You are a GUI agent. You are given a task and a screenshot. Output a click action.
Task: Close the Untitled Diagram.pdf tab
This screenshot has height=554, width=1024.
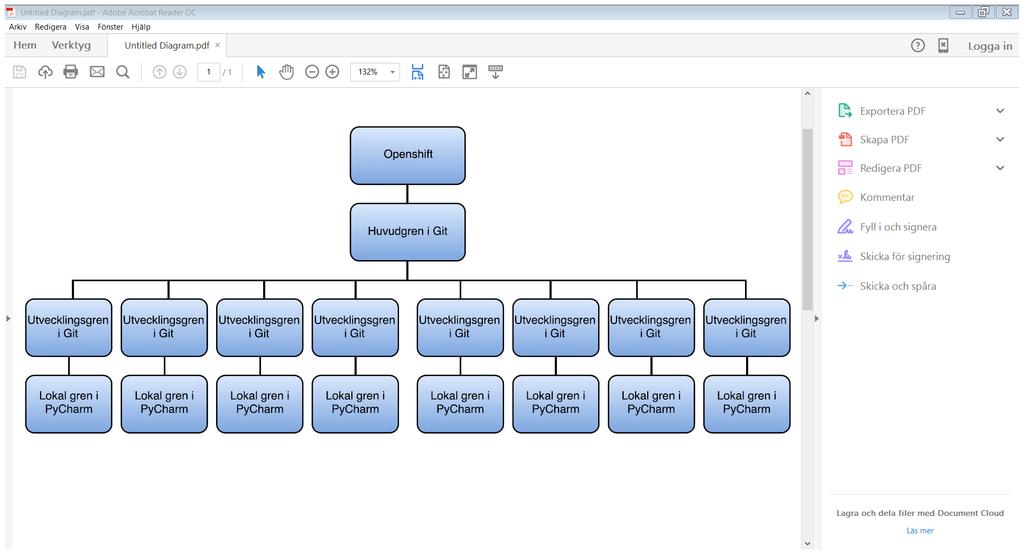pyautogui.click(x=217, y=45)
